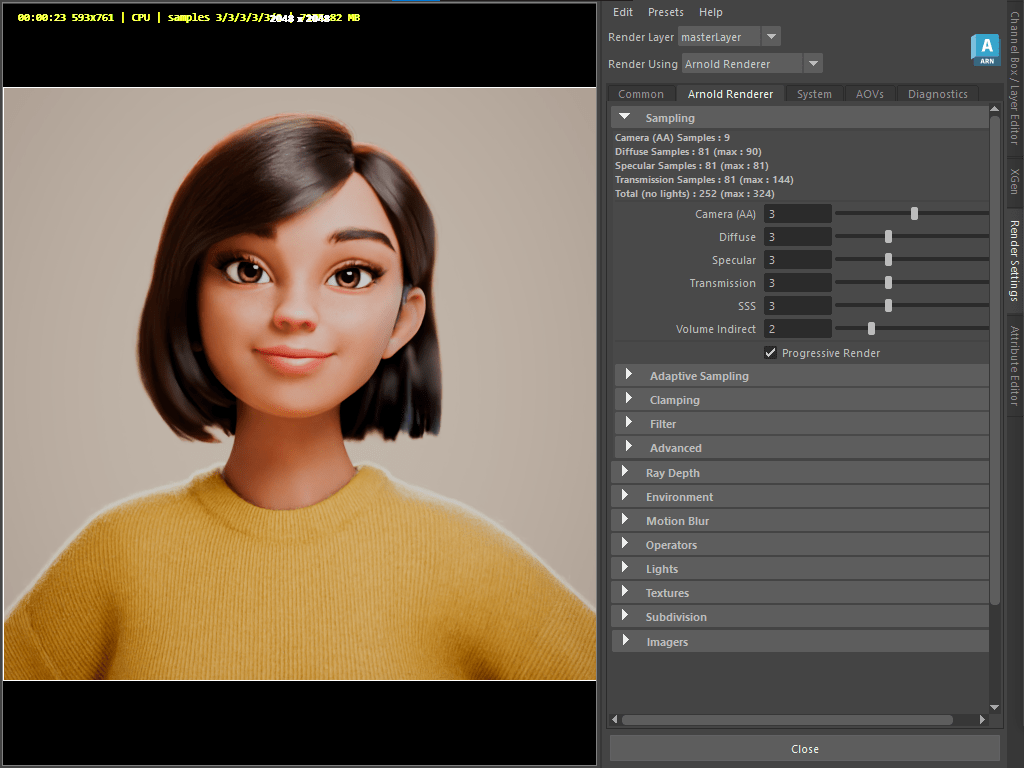
Task: Open the Render Using Arnold Renderer dropdown
Action: click(x=813, y=64)
